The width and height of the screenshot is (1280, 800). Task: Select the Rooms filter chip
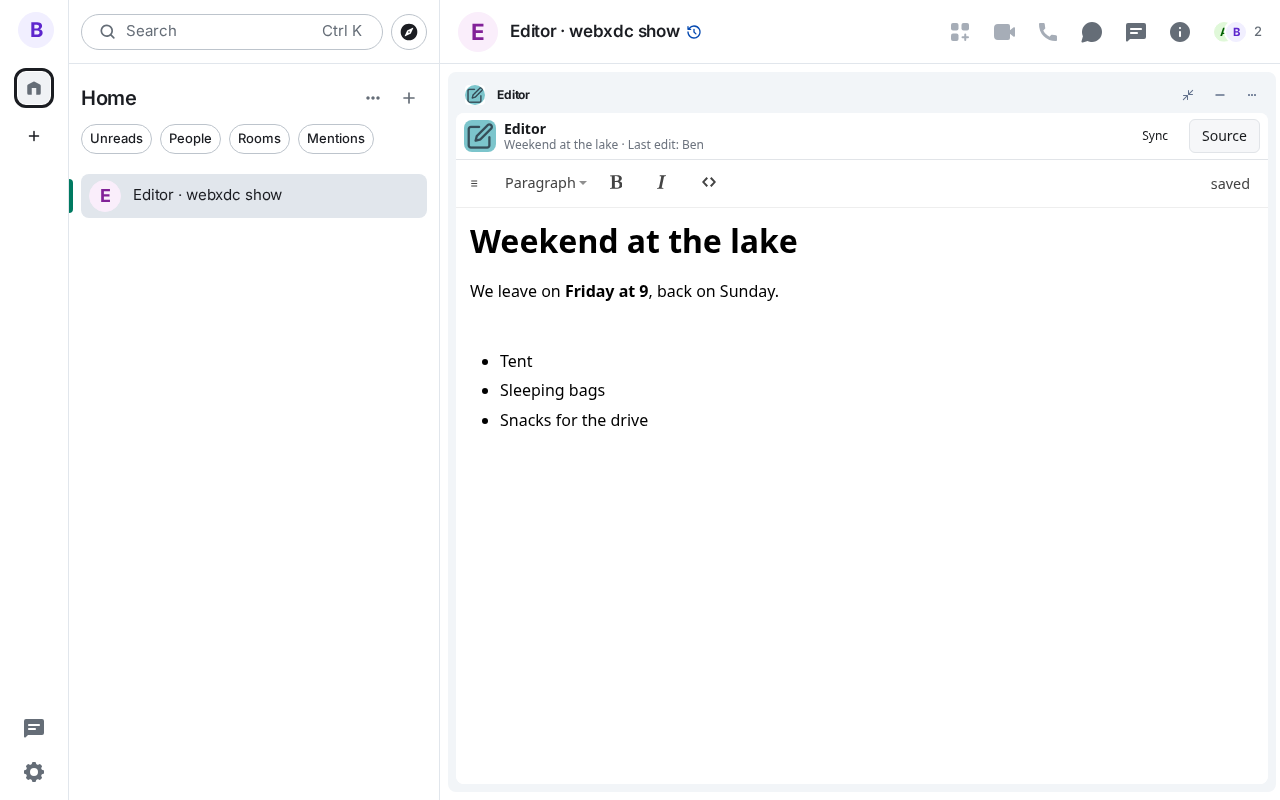pyautogui.click(x=259, y=139)
